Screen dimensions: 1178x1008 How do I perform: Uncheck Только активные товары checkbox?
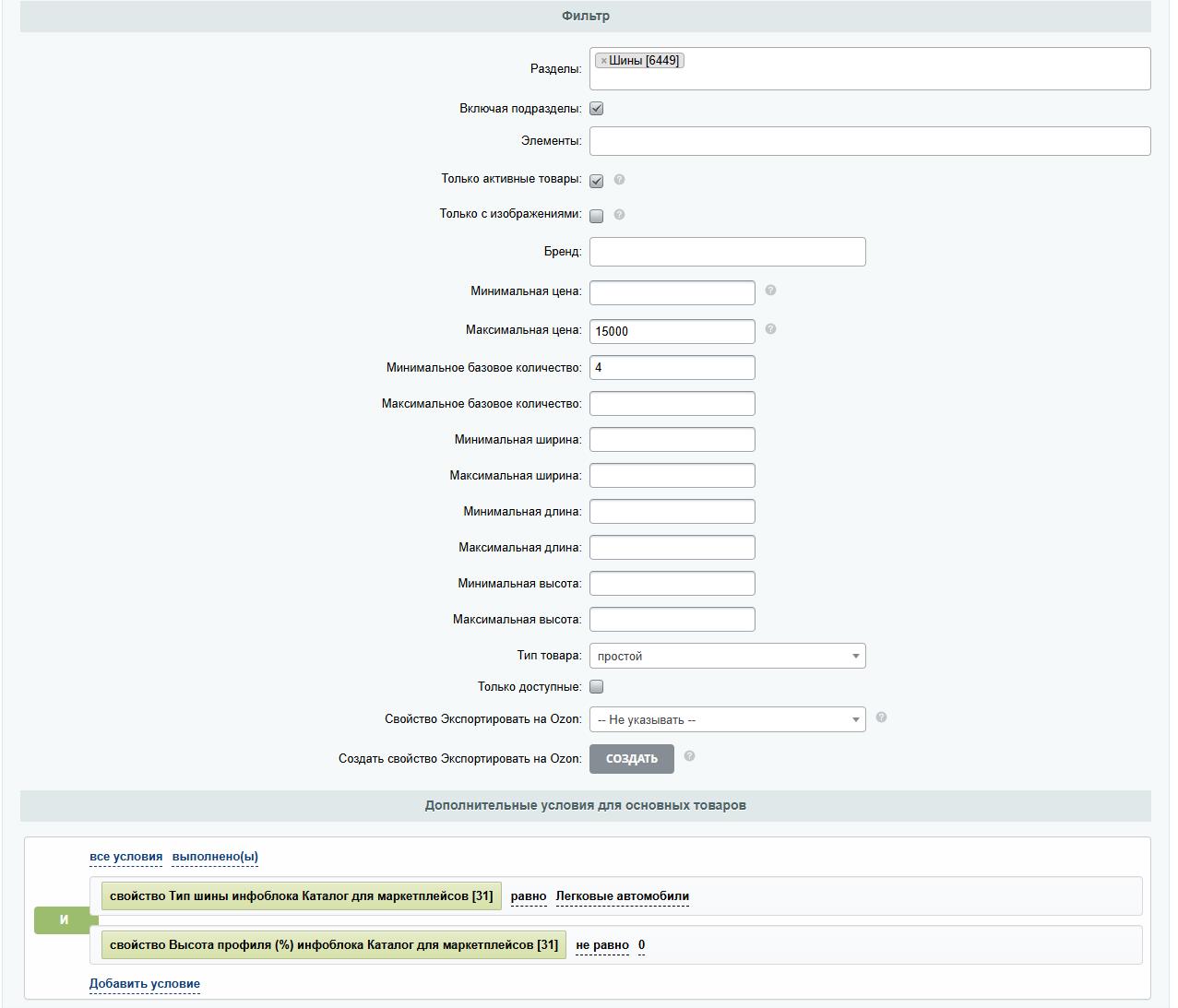pos(597,181)
